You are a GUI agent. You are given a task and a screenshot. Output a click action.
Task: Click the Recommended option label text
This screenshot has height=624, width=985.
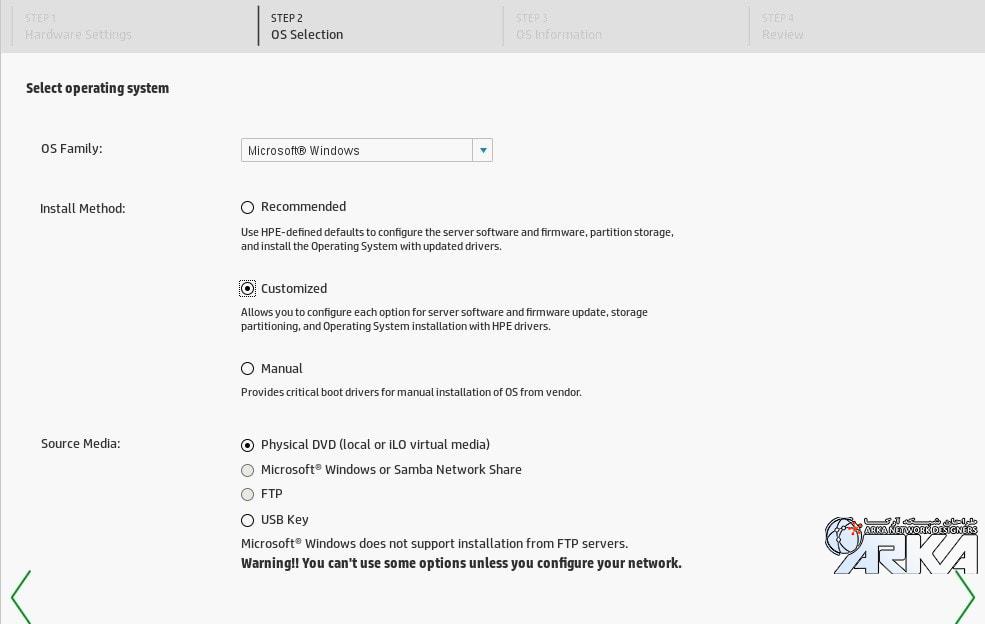coord(303,207)
